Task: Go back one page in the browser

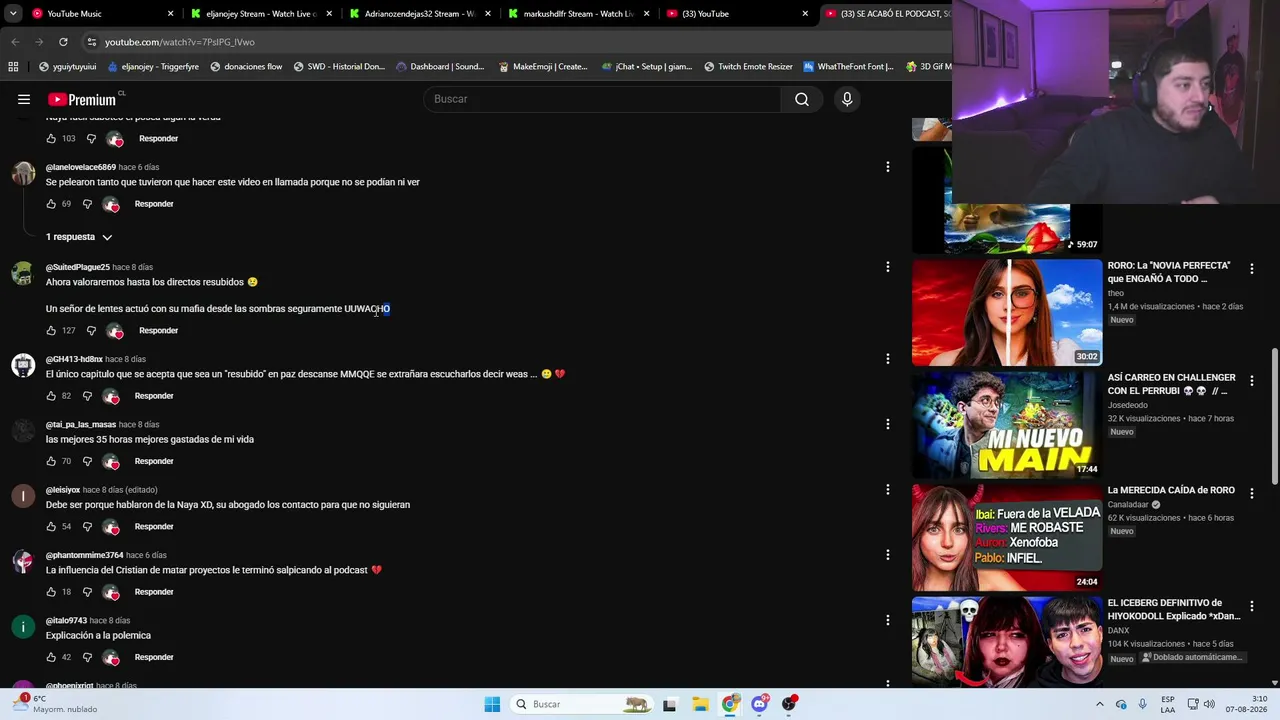Action: tap(15, 42)
